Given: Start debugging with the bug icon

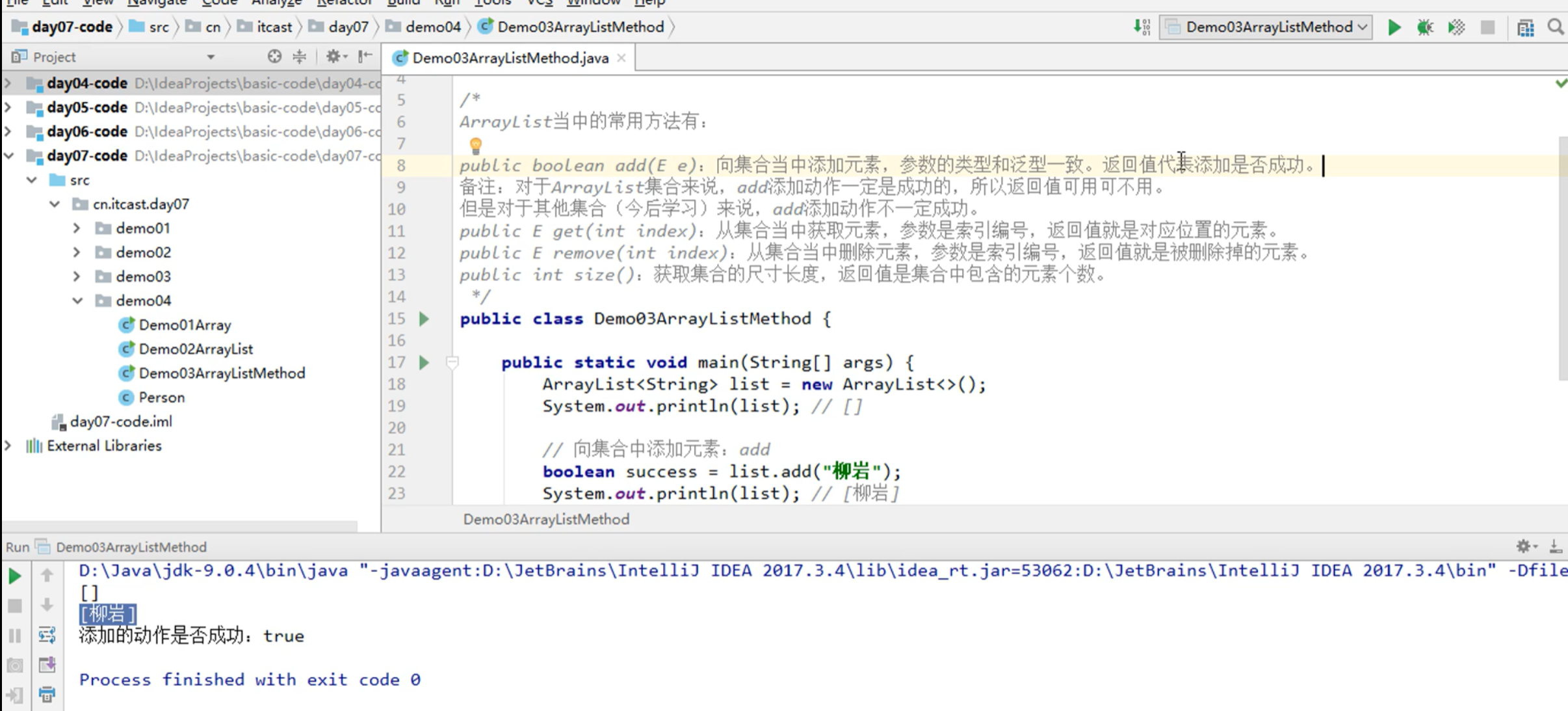Looking at the screenshot, I should point(1425,27).
